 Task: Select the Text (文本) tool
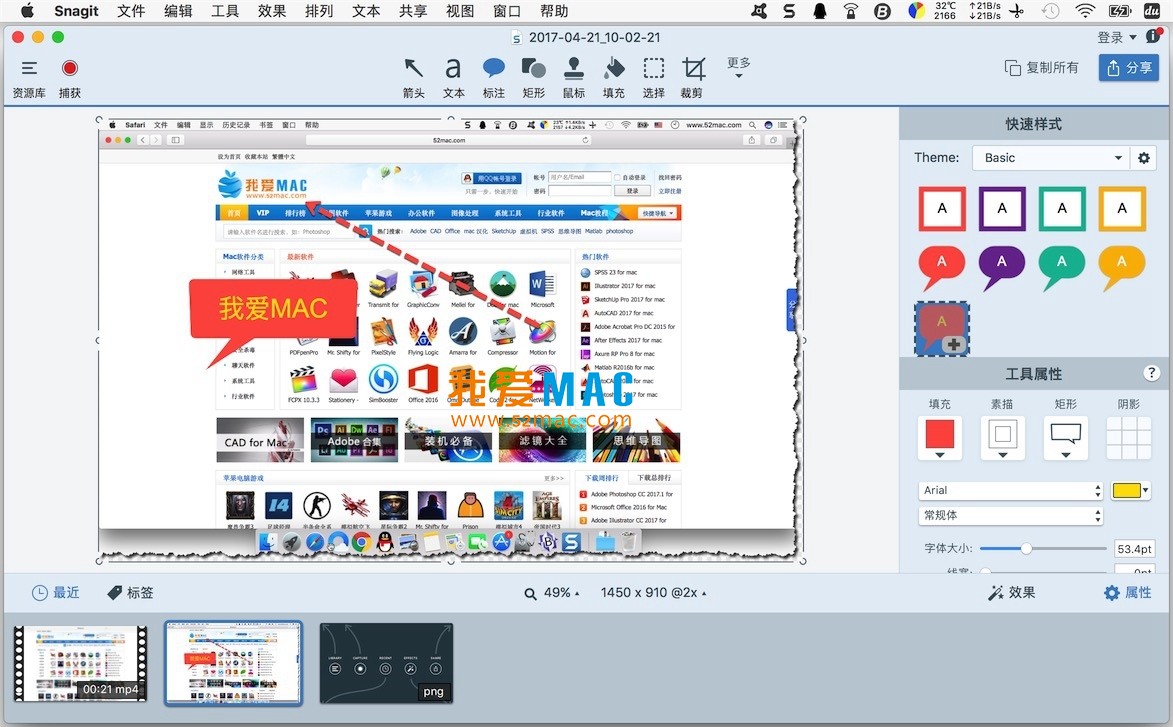click(453, 79)
